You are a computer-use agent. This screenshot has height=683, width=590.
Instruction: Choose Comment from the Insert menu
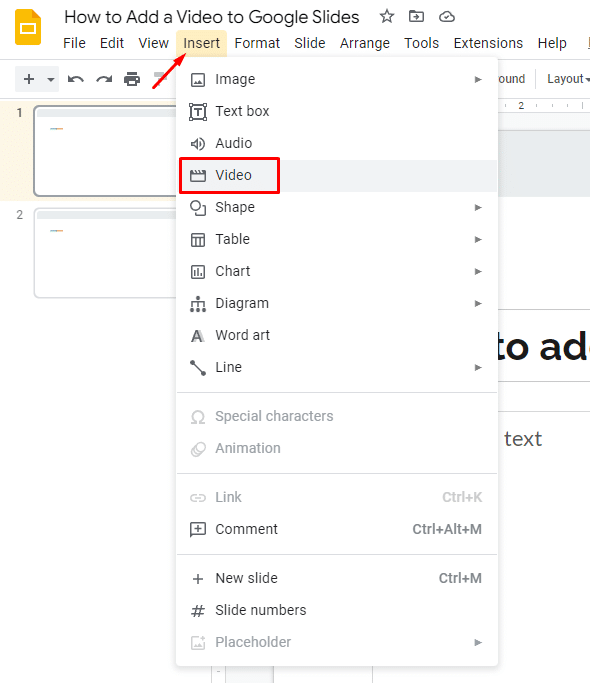click(x=336, y=529)
